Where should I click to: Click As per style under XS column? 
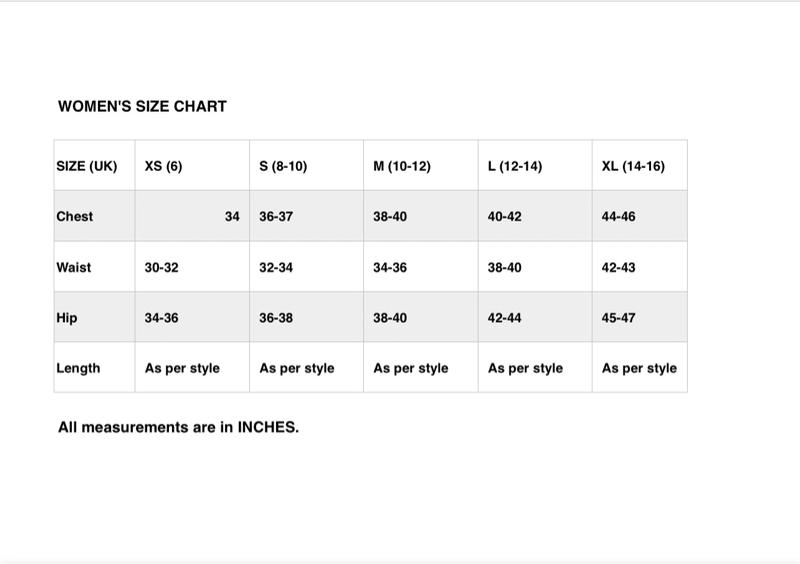point(182,368)
